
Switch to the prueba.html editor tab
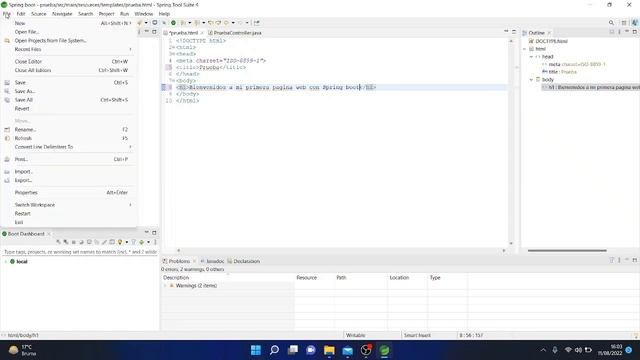pos(183,33)
